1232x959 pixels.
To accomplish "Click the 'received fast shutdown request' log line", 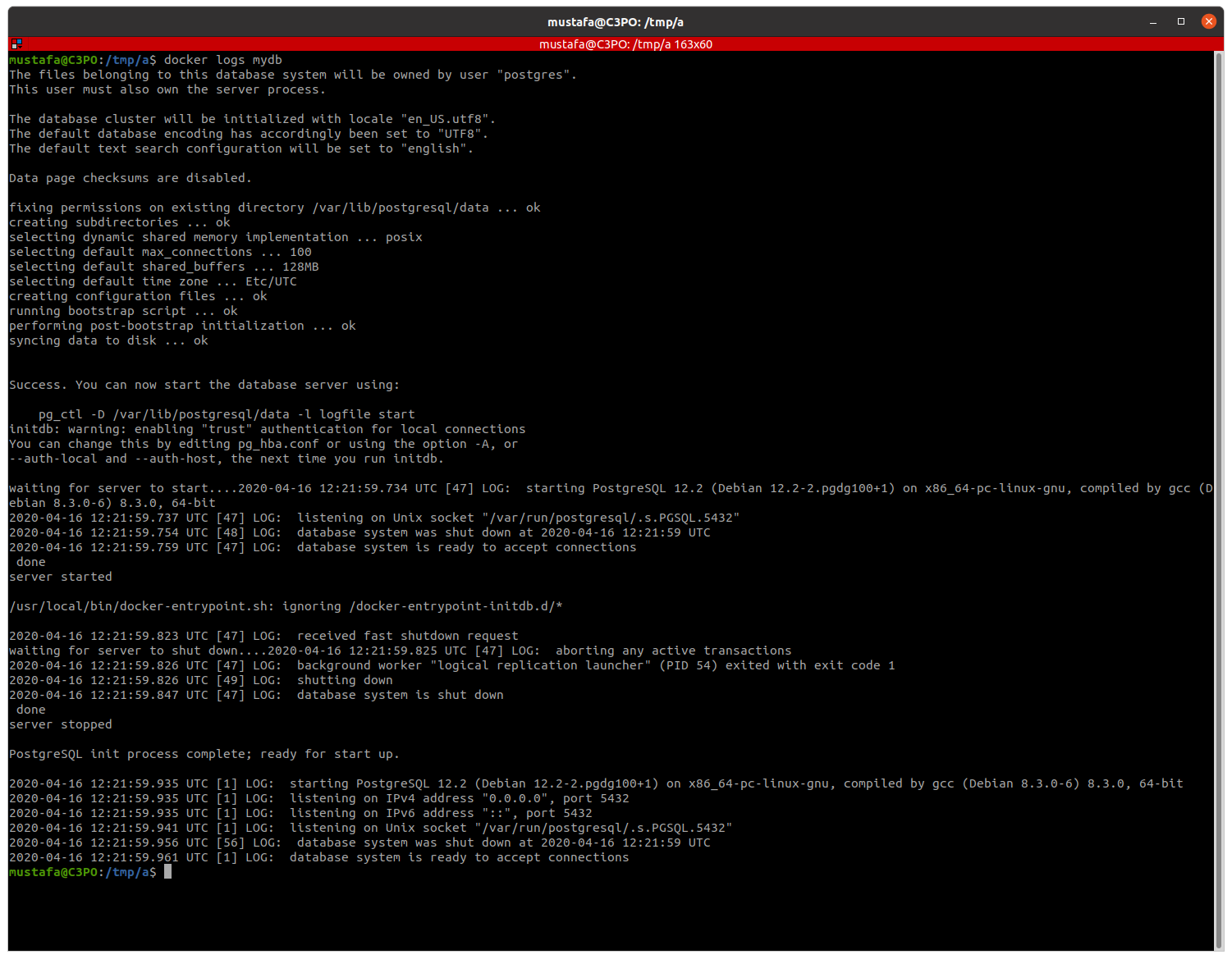I will (x=263, y=636).
